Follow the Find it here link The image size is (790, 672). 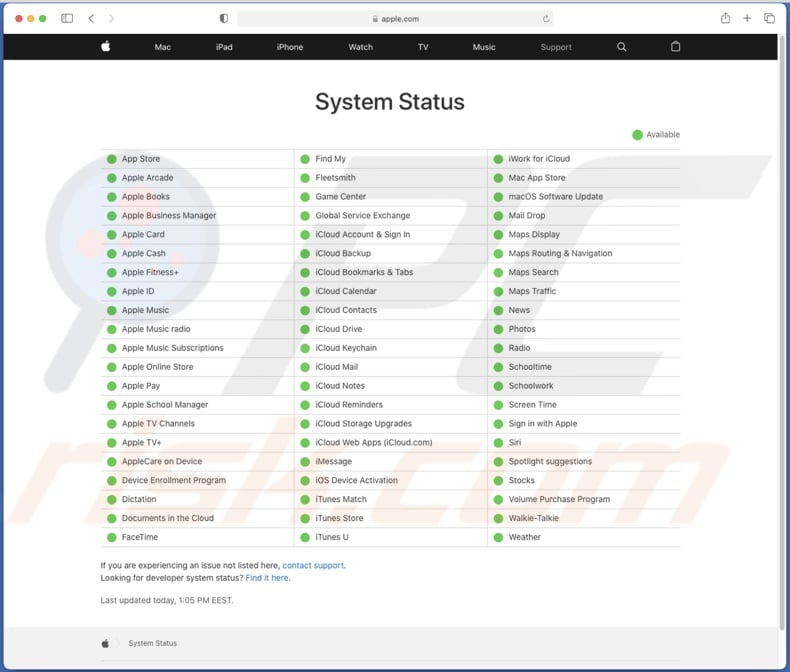pyautogui.click(x=267, y=578)
